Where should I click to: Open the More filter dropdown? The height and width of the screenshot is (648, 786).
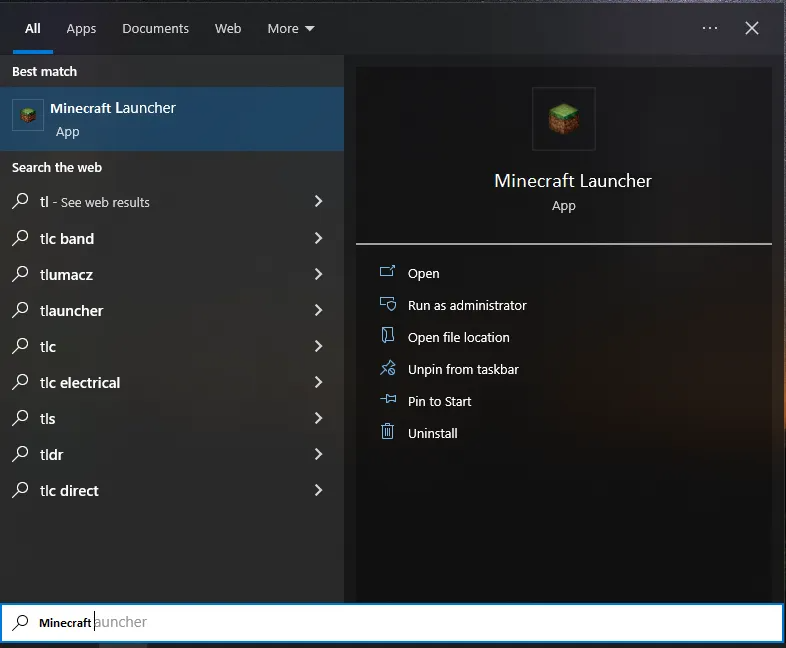(x=290, y=29)
